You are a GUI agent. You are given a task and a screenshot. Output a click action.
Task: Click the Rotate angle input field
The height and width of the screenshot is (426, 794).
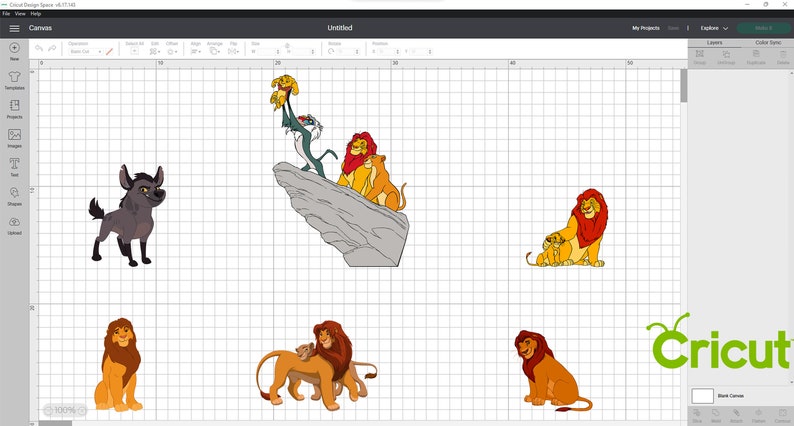[x=346, y=52]
